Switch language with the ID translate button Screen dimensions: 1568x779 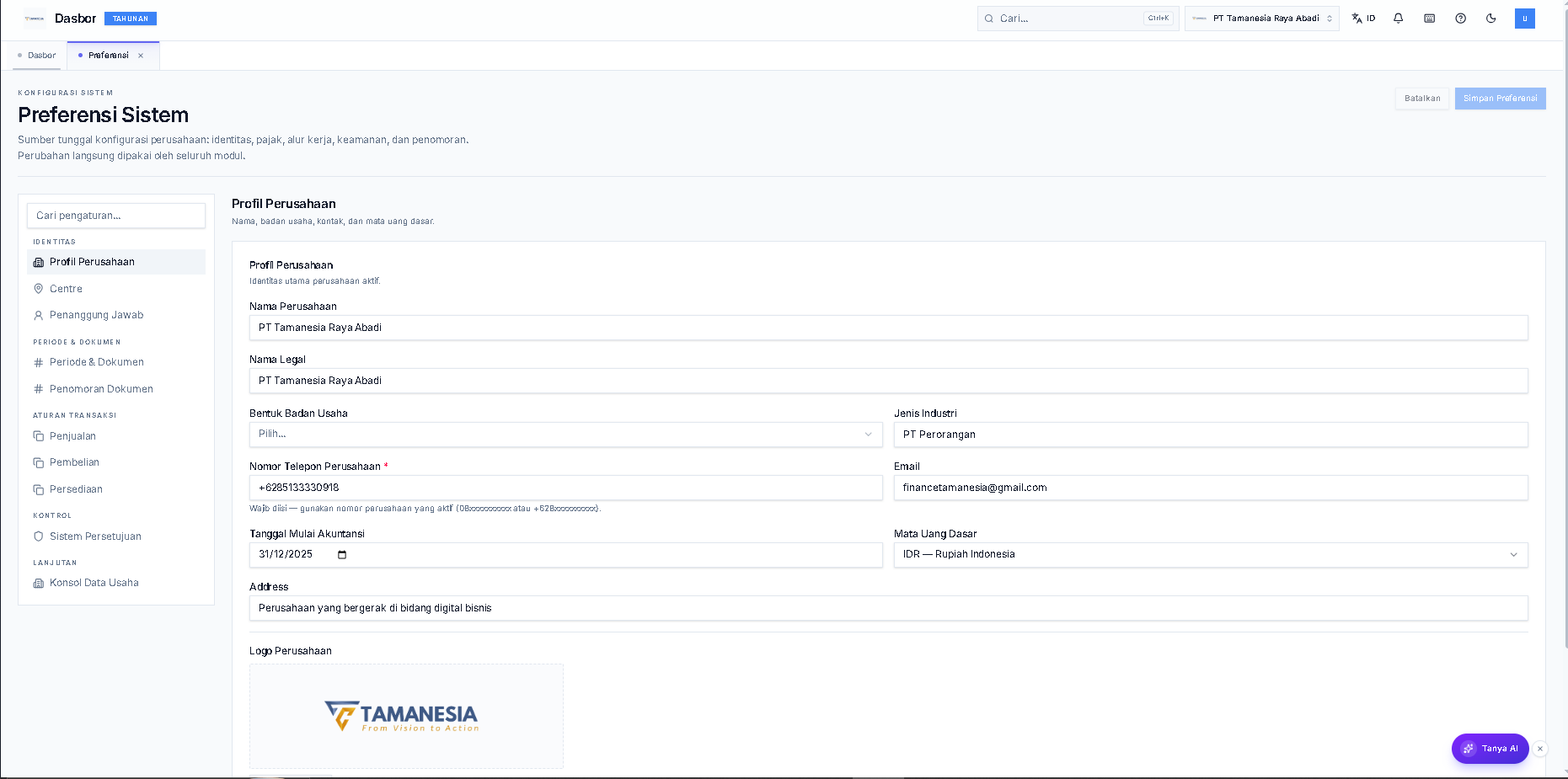pyautogui.click(x=1363, y=19)
